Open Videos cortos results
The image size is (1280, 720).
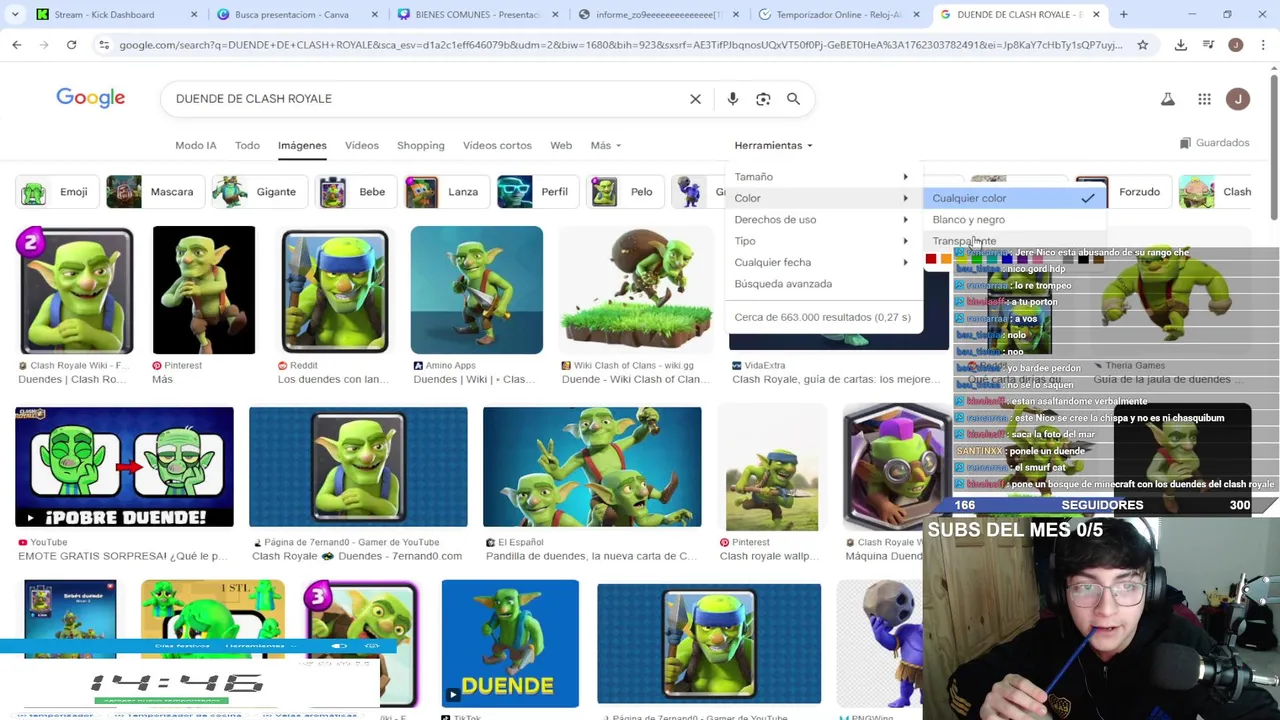[497, 146]
